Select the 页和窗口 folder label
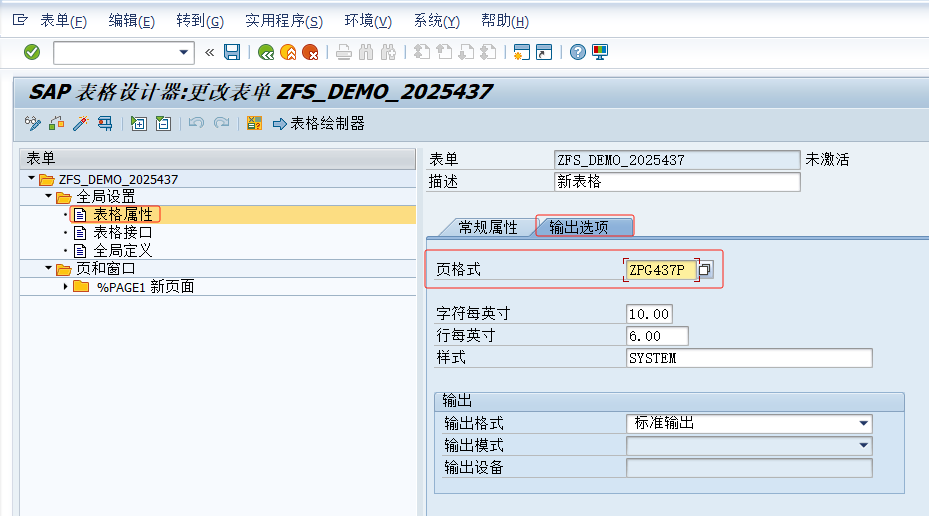The width and height of the screenshot is (929, 516). (105, 268)
